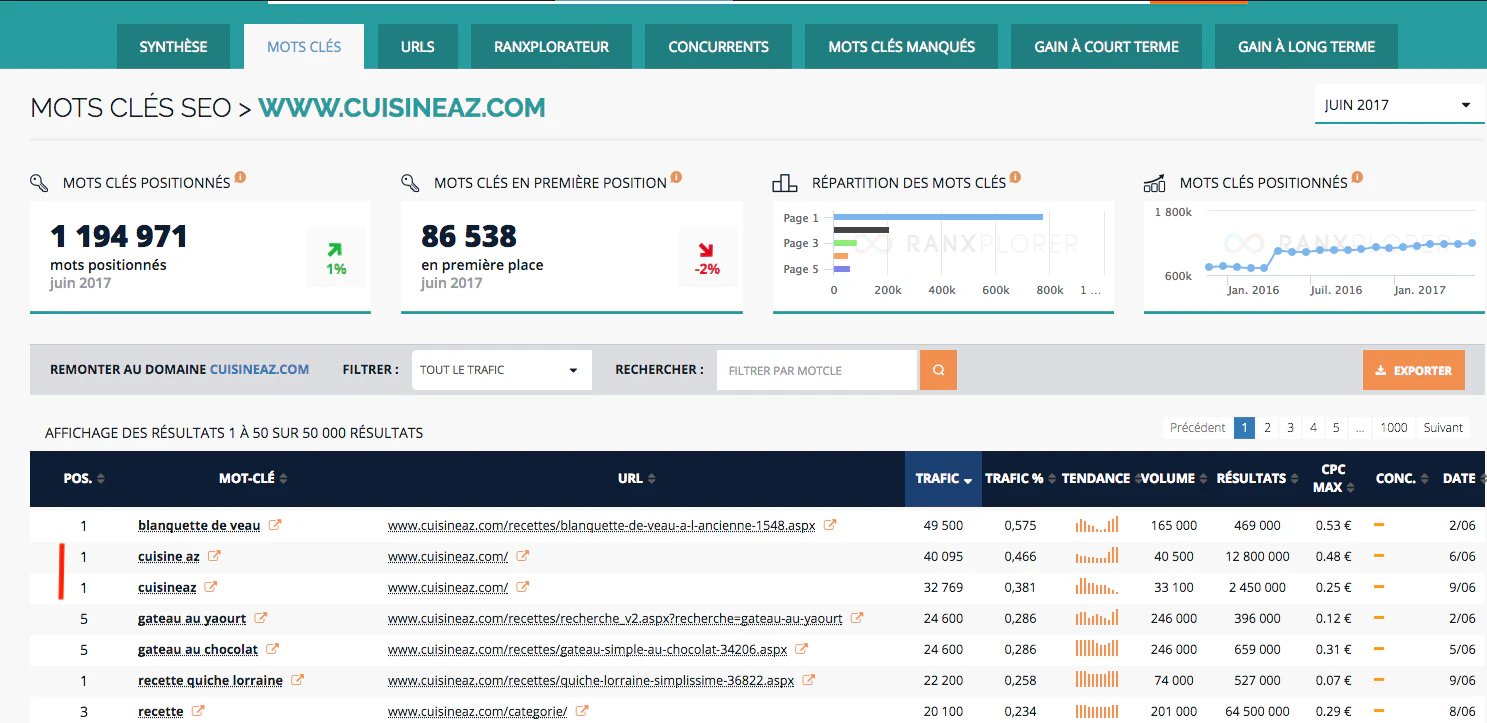Open the recette keyword link
This screenshot has height=723, width=1487.
click(x=161, y=712)
